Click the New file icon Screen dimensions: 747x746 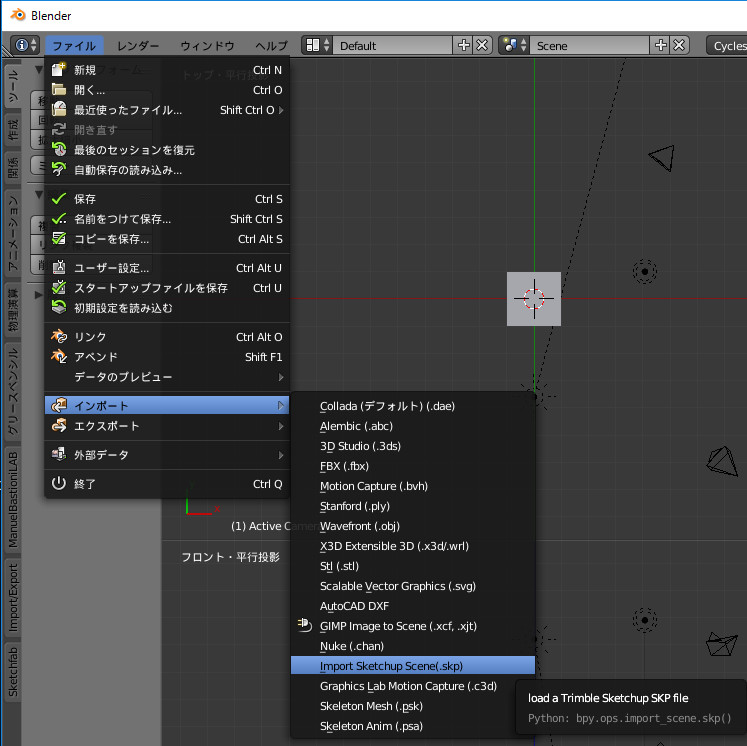pyautogui.click(x=59, y=70)
